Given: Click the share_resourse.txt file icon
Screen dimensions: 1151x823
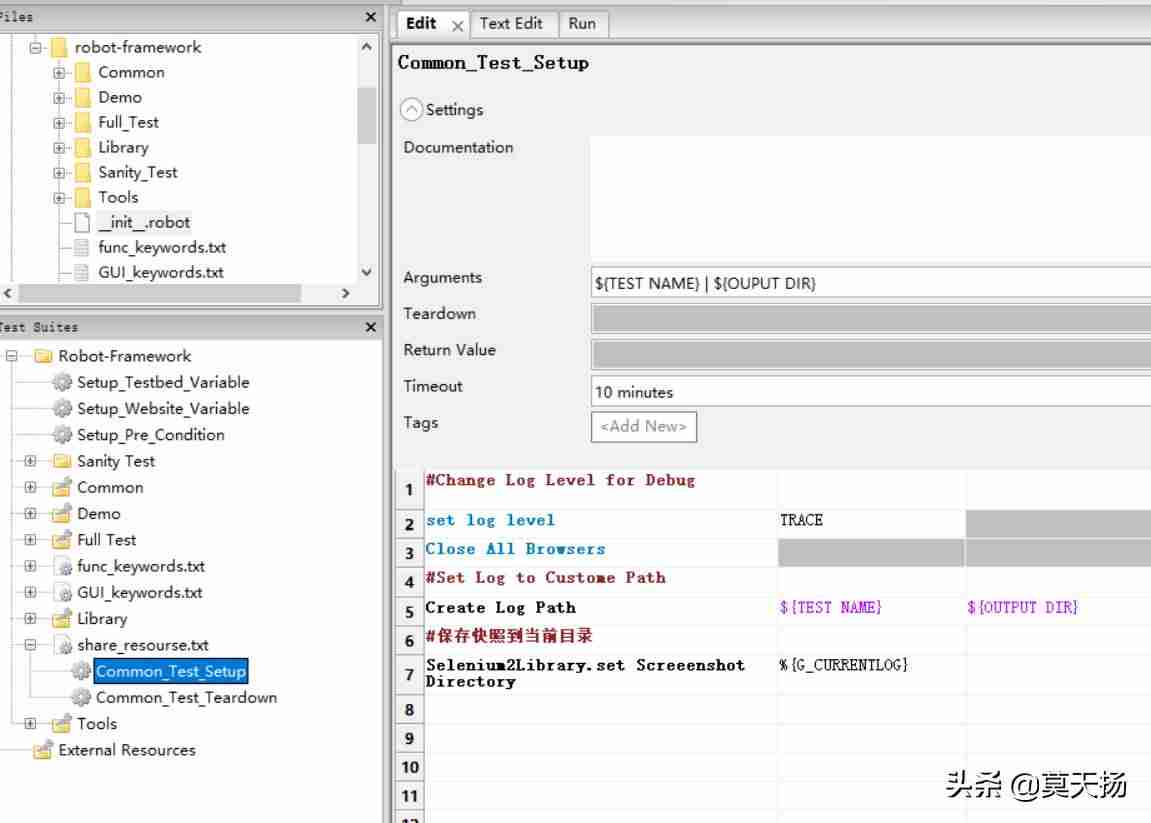Looking at the screenshot, I should tap(63, 645).
